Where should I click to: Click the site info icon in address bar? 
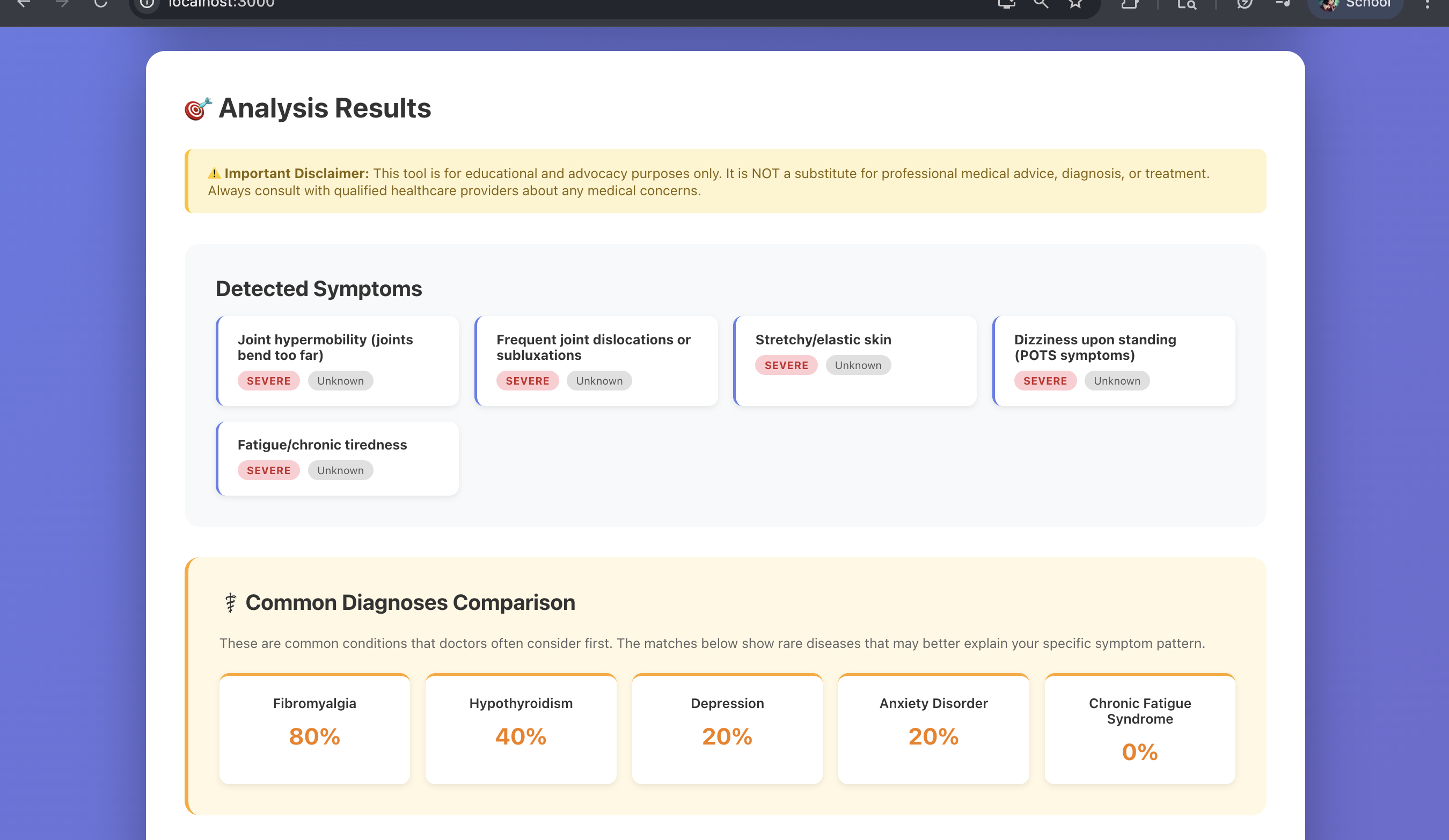pyautogui.click(x=147, y=4)
